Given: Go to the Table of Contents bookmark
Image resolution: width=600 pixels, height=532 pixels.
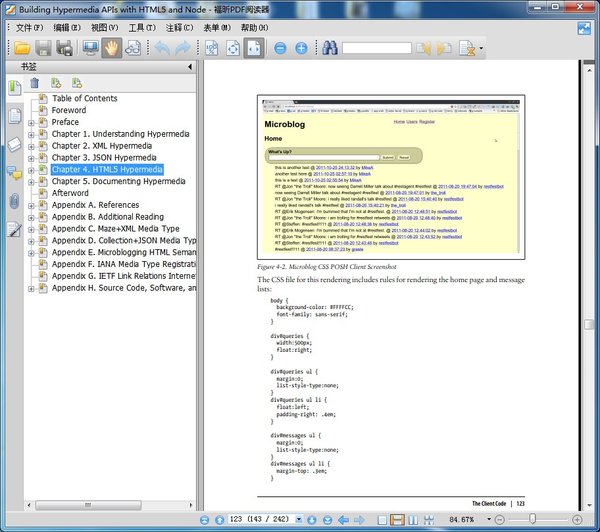Looking at the screenshot, I should click(84, 99).
